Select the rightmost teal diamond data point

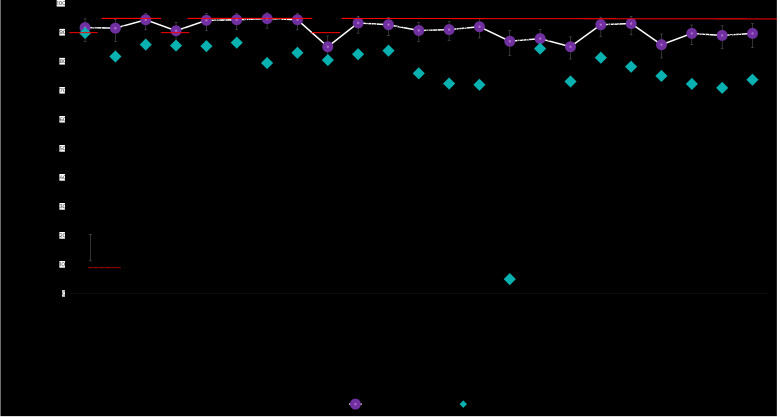pyautogui.click(x=752, y=80)
